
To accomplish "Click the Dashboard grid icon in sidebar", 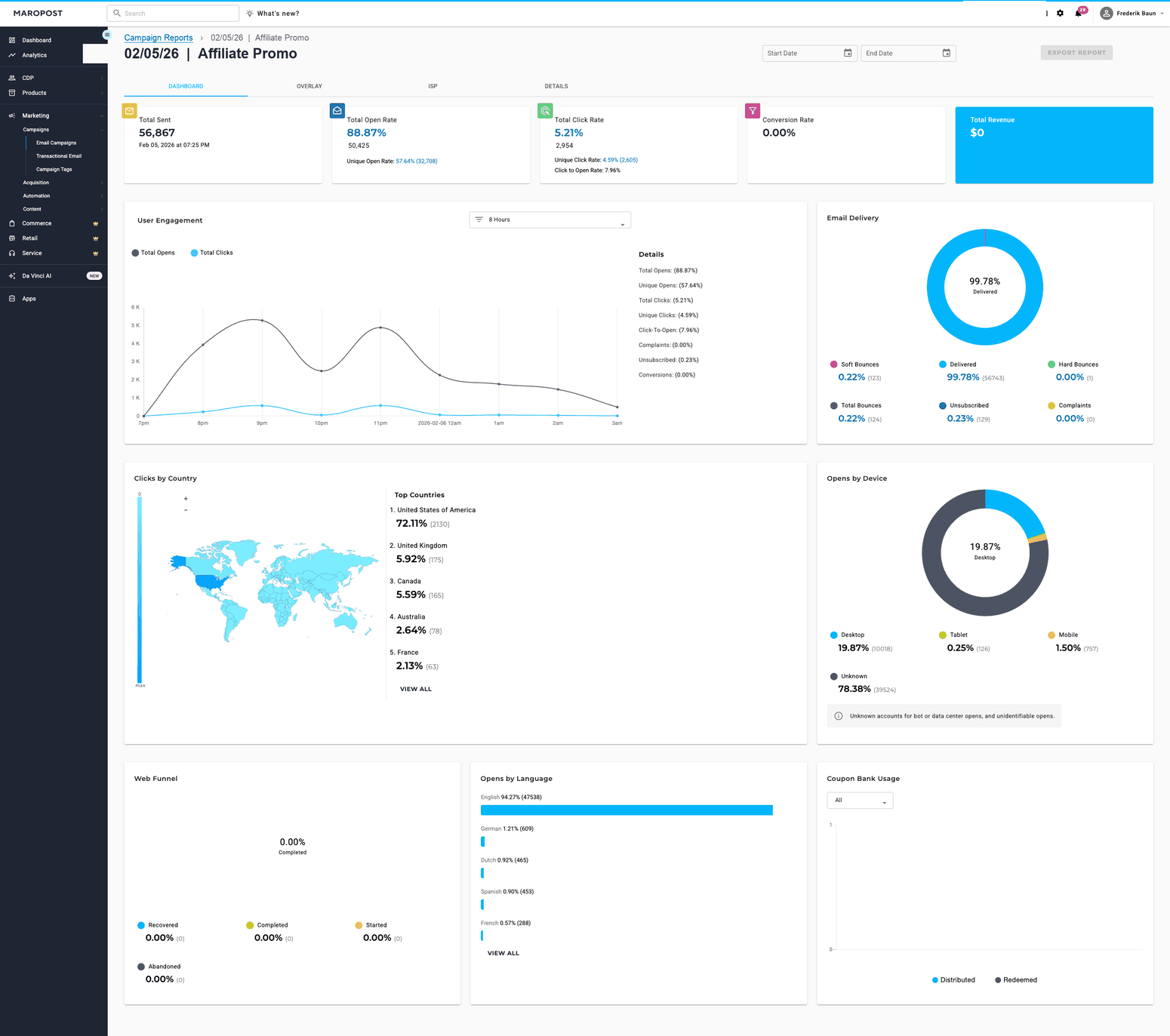I will coord(12,40).
